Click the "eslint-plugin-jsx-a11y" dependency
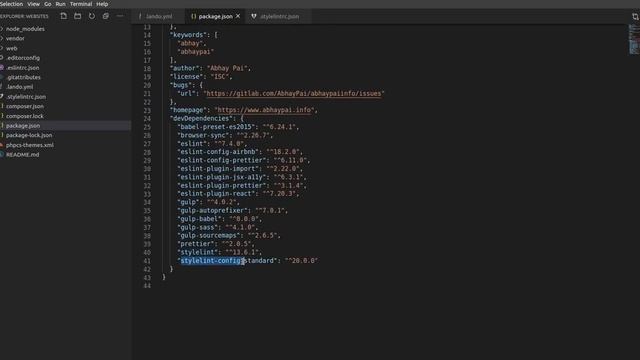This screenshot has height=360, width=640. [x=222, y=177]
